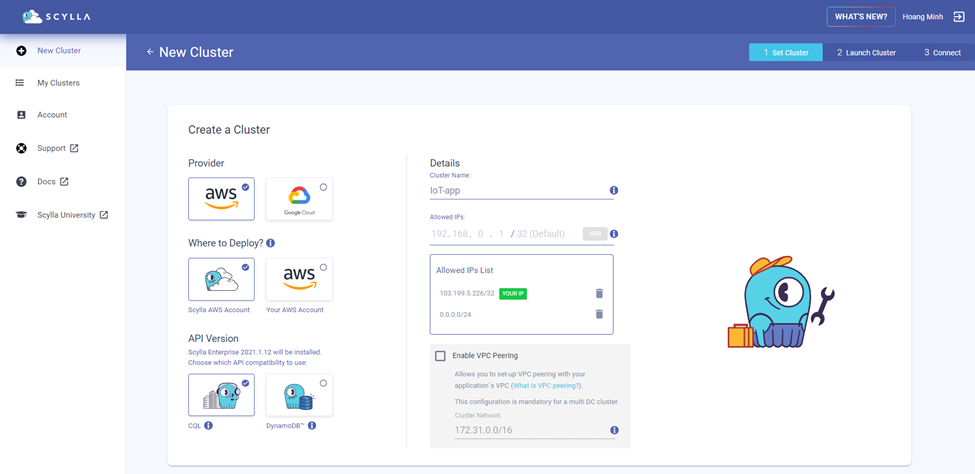Choose Scylla AWS Account deployment option

coord(221,279)
